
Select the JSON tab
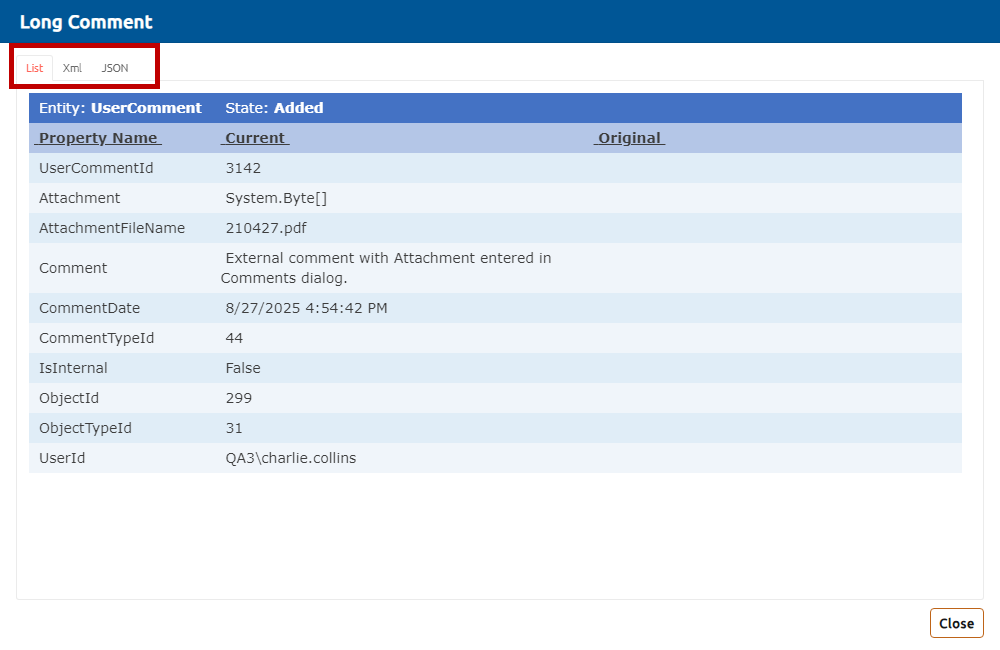115,68
